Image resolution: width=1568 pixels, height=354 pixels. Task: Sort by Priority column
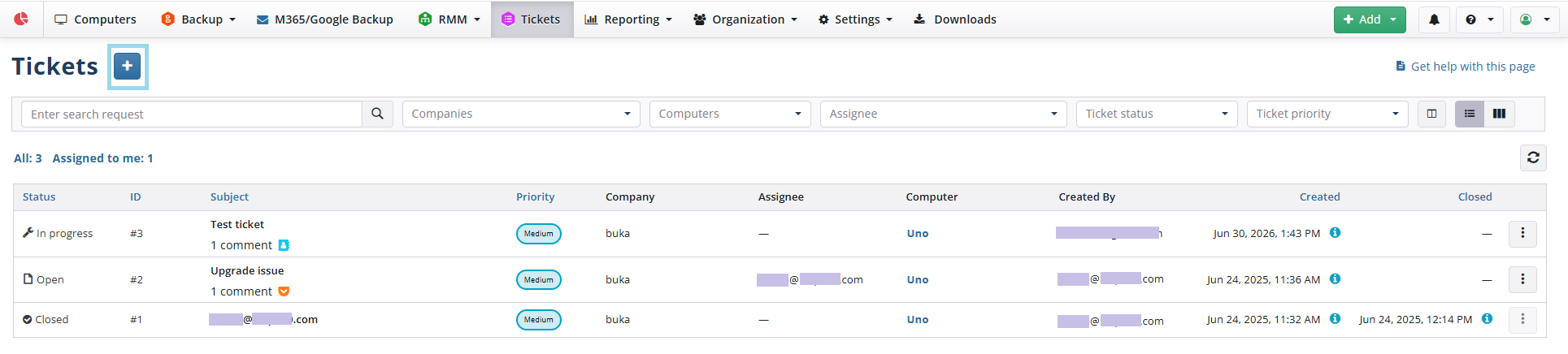coord(535,196)
